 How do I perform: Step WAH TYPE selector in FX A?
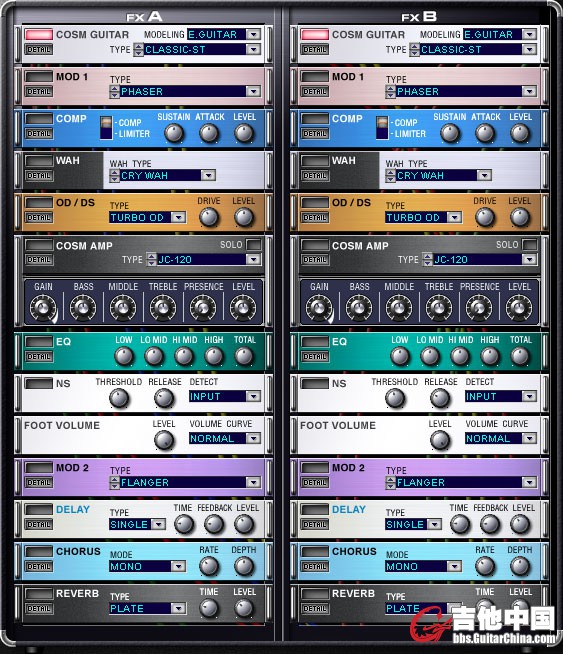114,176
